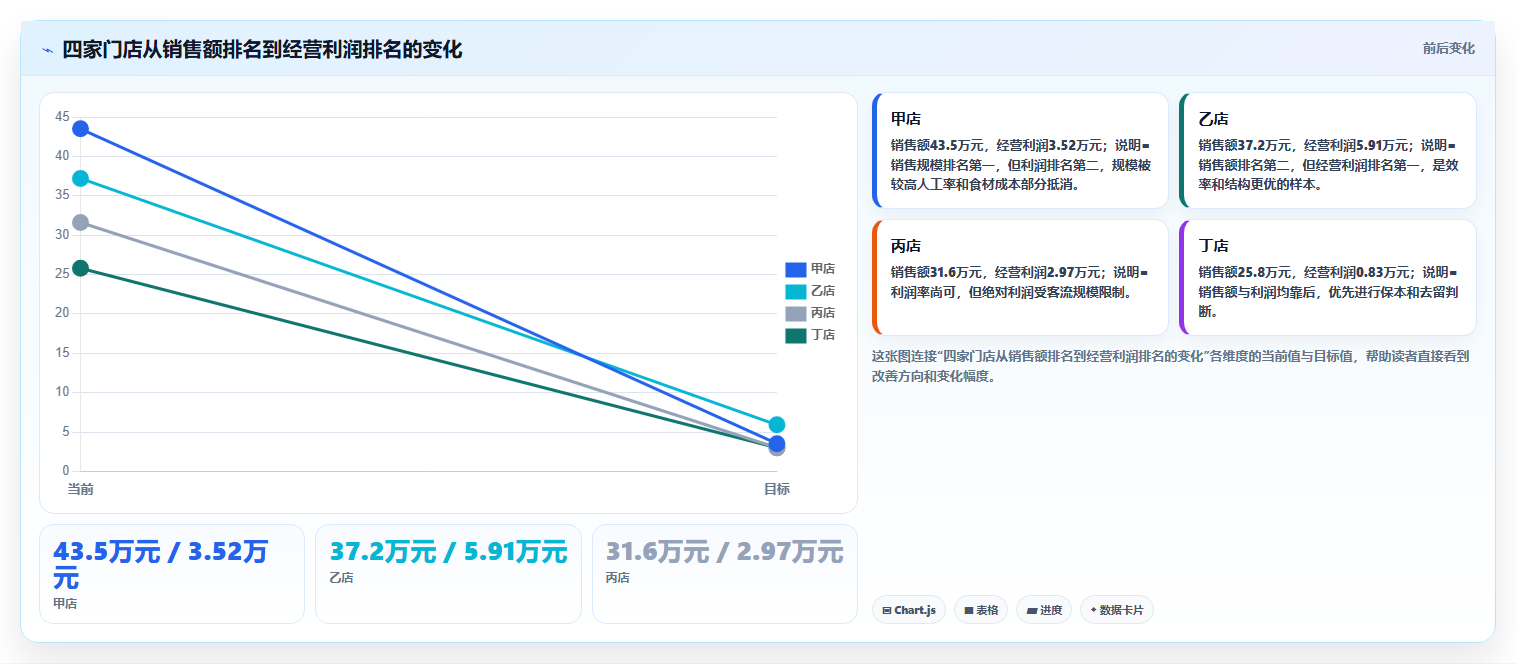
Task: Toggle 丁店 series via its green legend swatch
Action: click(x=796, y=335)
